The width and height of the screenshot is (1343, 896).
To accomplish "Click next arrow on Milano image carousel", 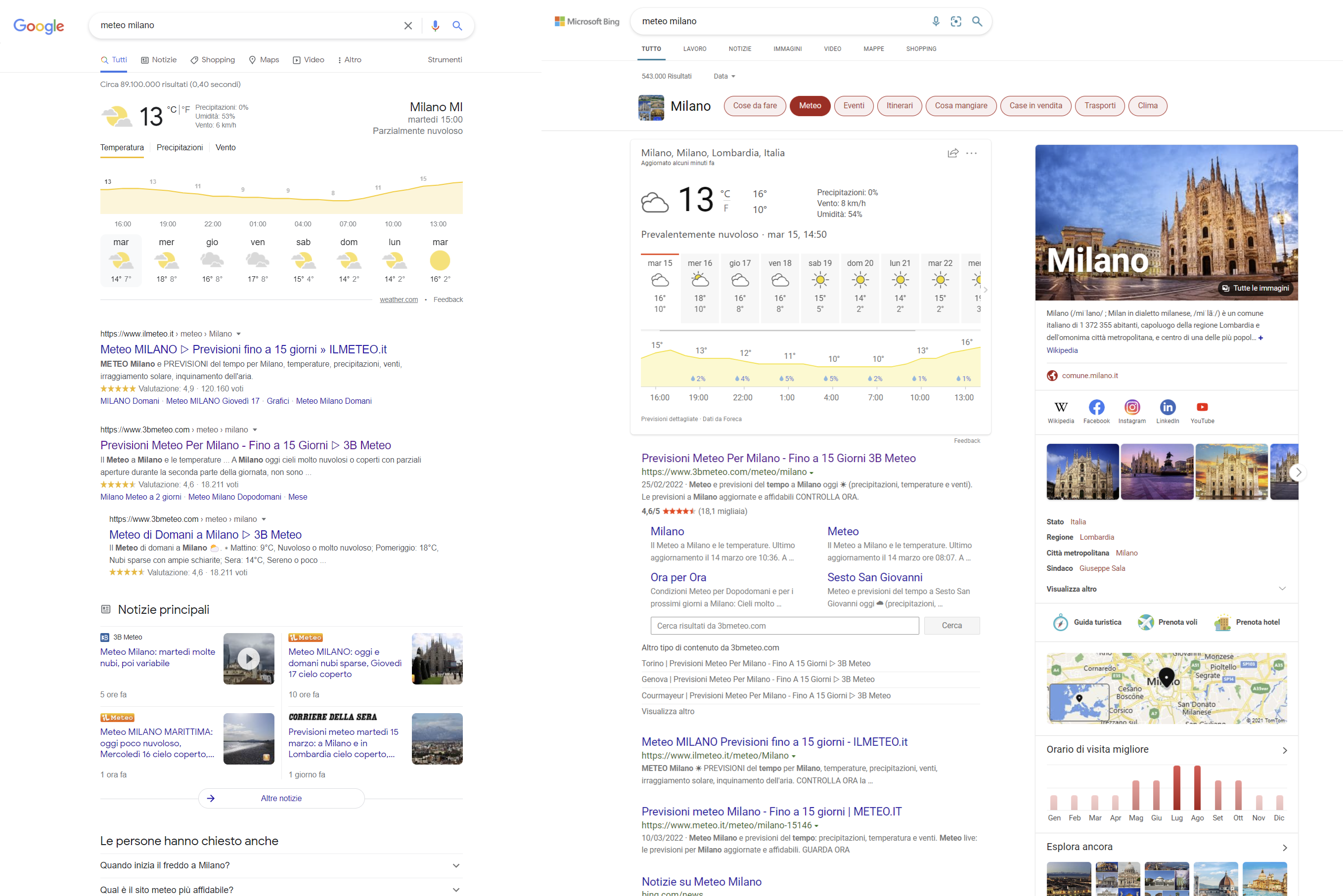I will 1298,472.
